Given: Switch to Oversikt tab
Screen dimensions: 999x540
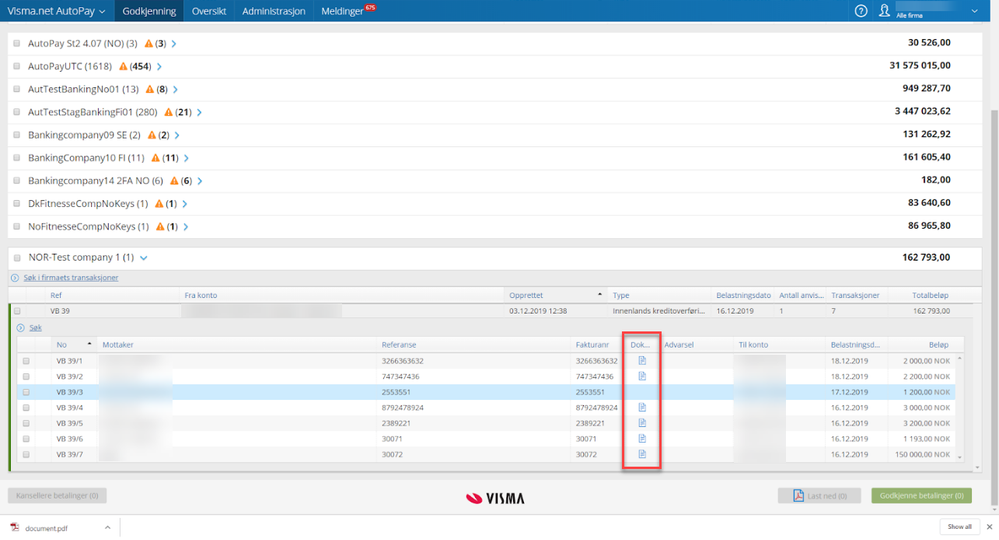Looking at the screenshot, I should 209,11.
